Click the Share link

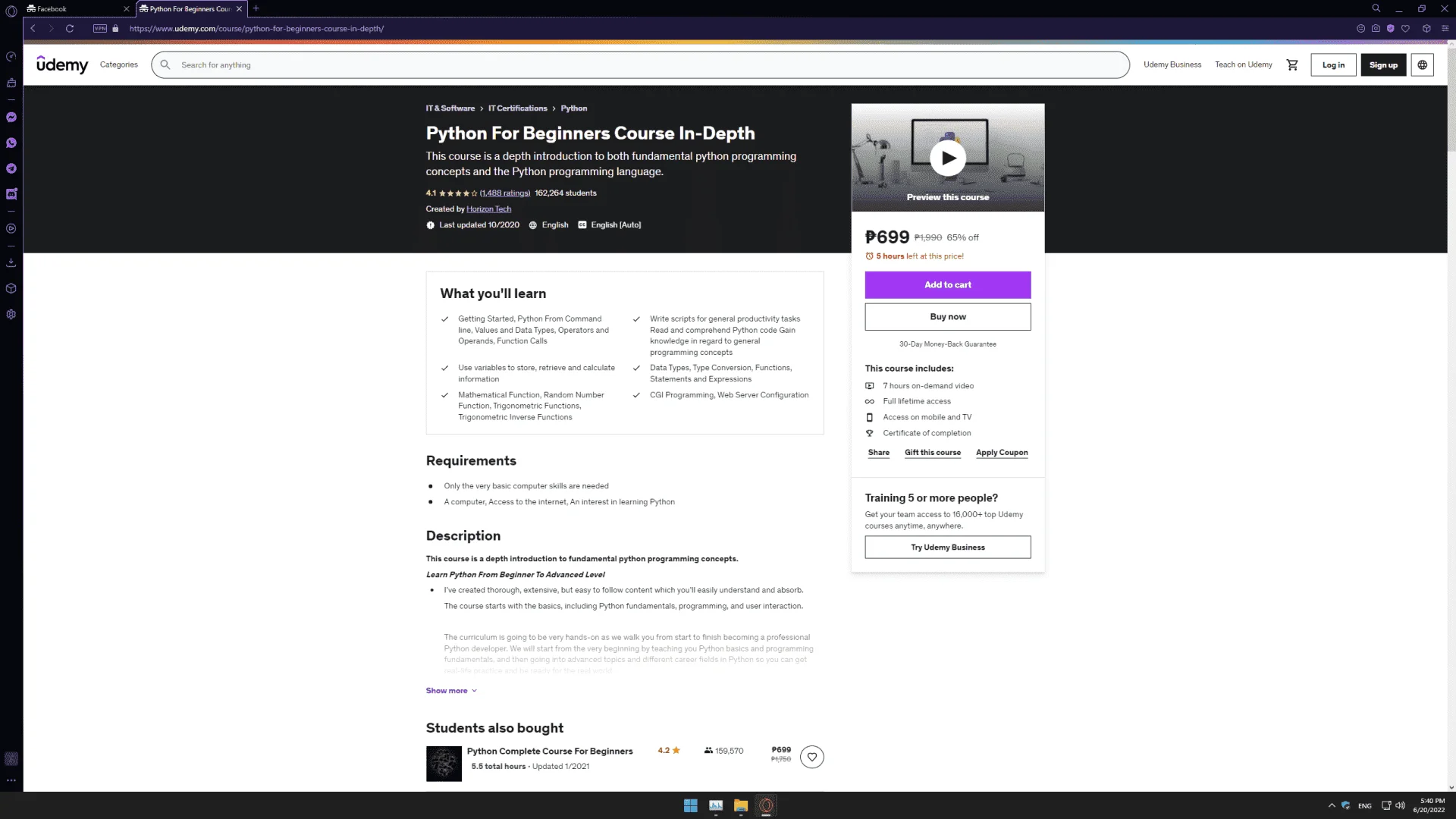tap(879, 453)
